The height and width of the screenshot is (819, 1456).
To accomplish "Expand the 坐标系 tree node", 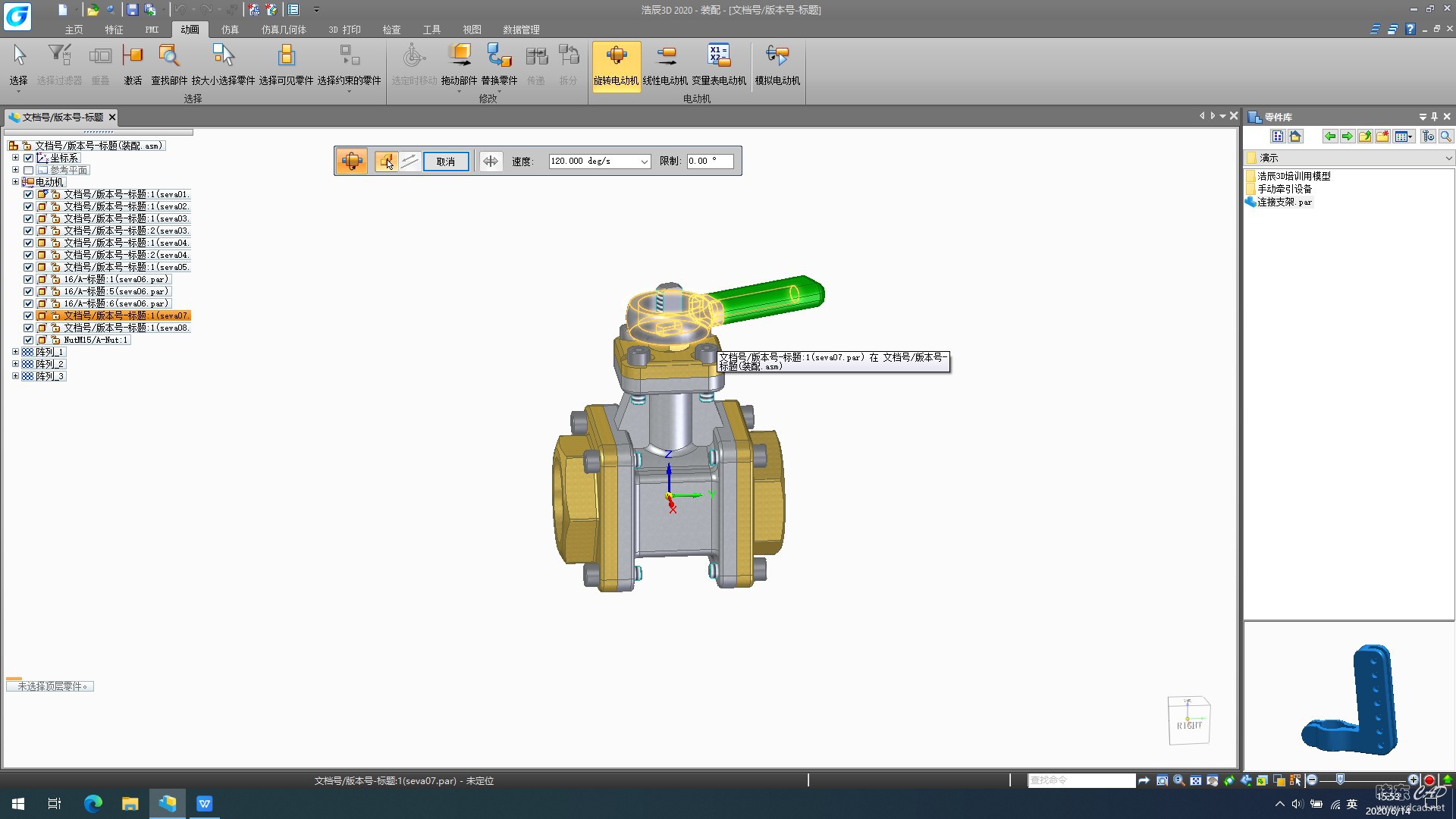I will (x=15, y=158).
